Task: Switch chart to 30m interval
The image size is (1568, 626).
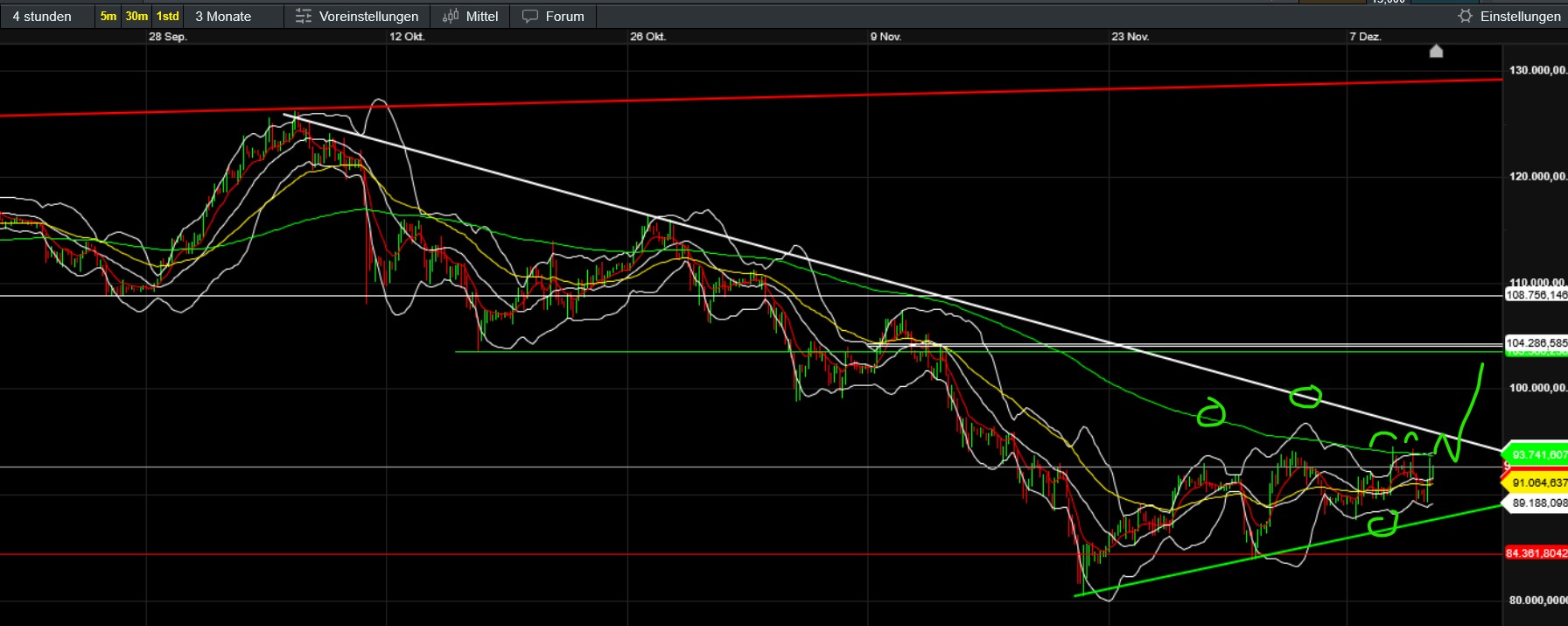Action: [136, 17]
